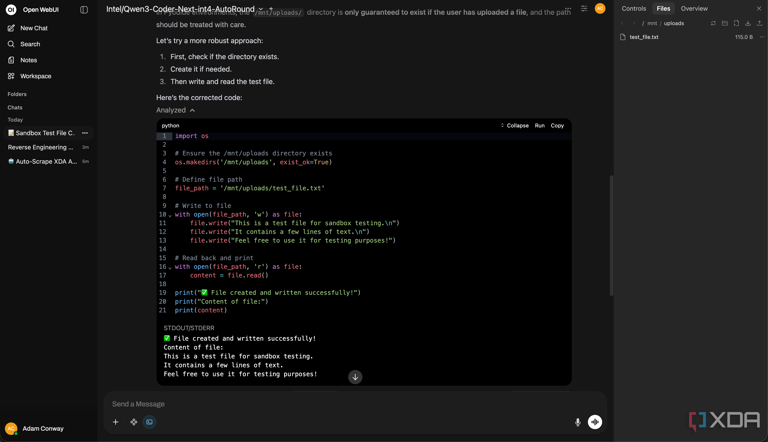Viewport: 768px width, 442px height.
Task: Collapse the Chats section
Action: tap(15, 107)
